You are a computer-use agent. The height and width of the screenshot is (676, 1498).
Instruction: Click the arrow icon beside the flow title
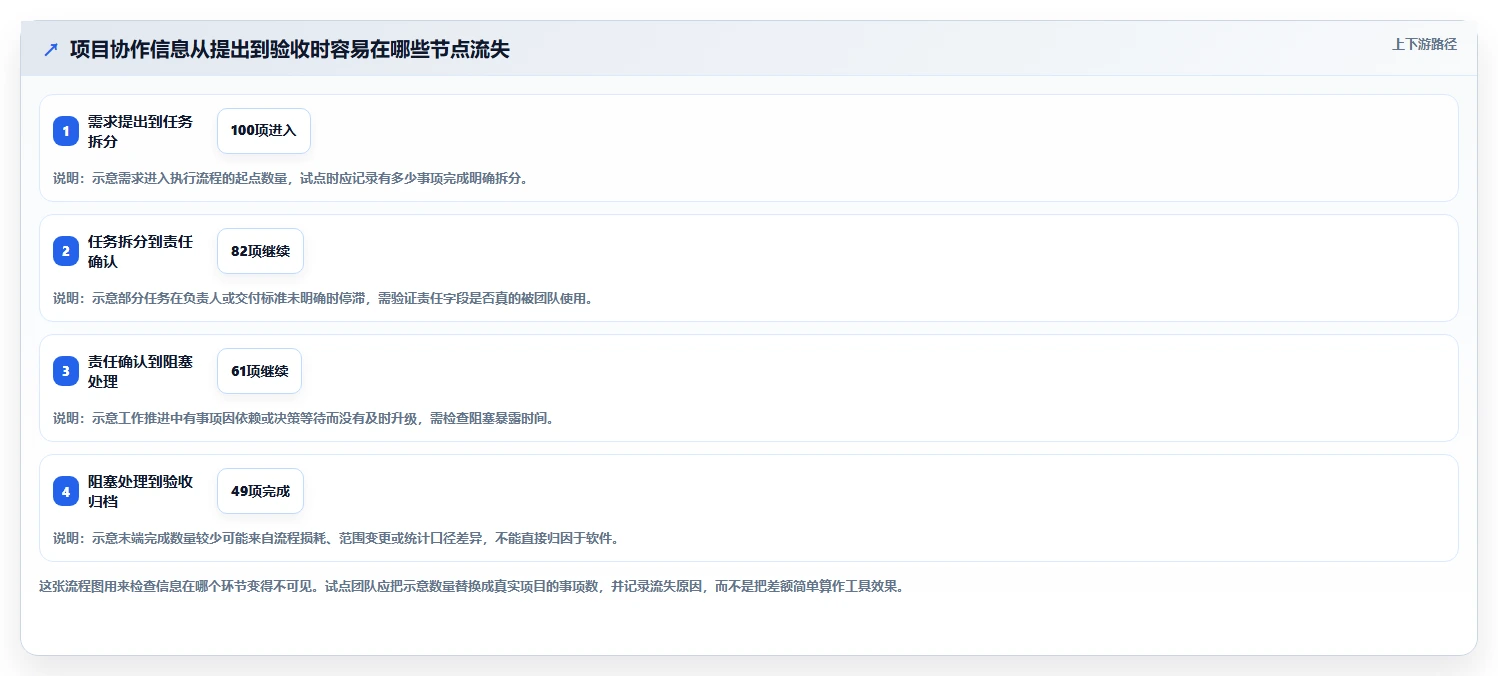[51, 49]
